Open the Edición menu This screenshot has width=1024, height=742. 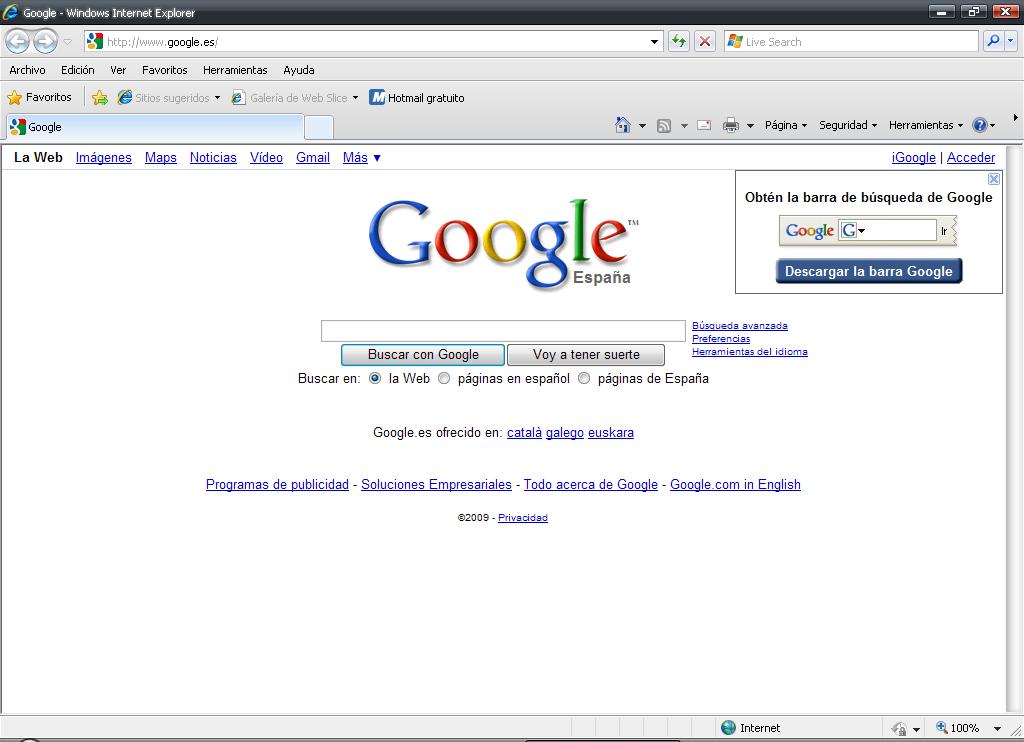coord(78,70)
